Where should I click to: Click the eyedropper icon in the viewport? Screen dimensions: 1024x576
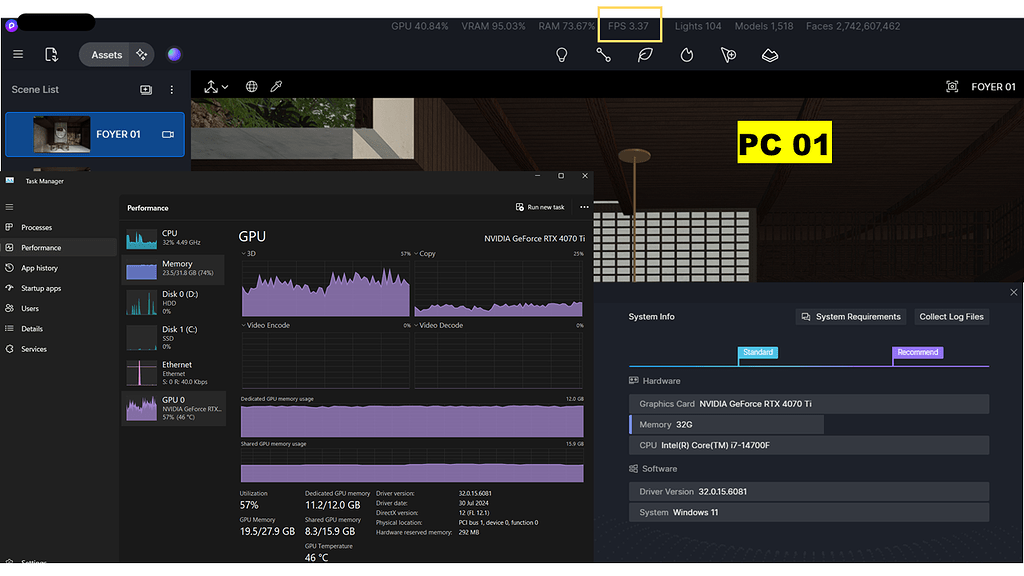[277, 86]
